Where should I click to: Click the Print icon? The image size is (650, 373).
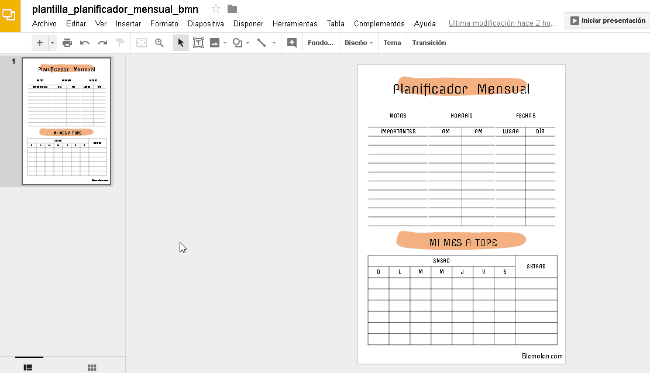pyautogui.click(x=67, y=43)
